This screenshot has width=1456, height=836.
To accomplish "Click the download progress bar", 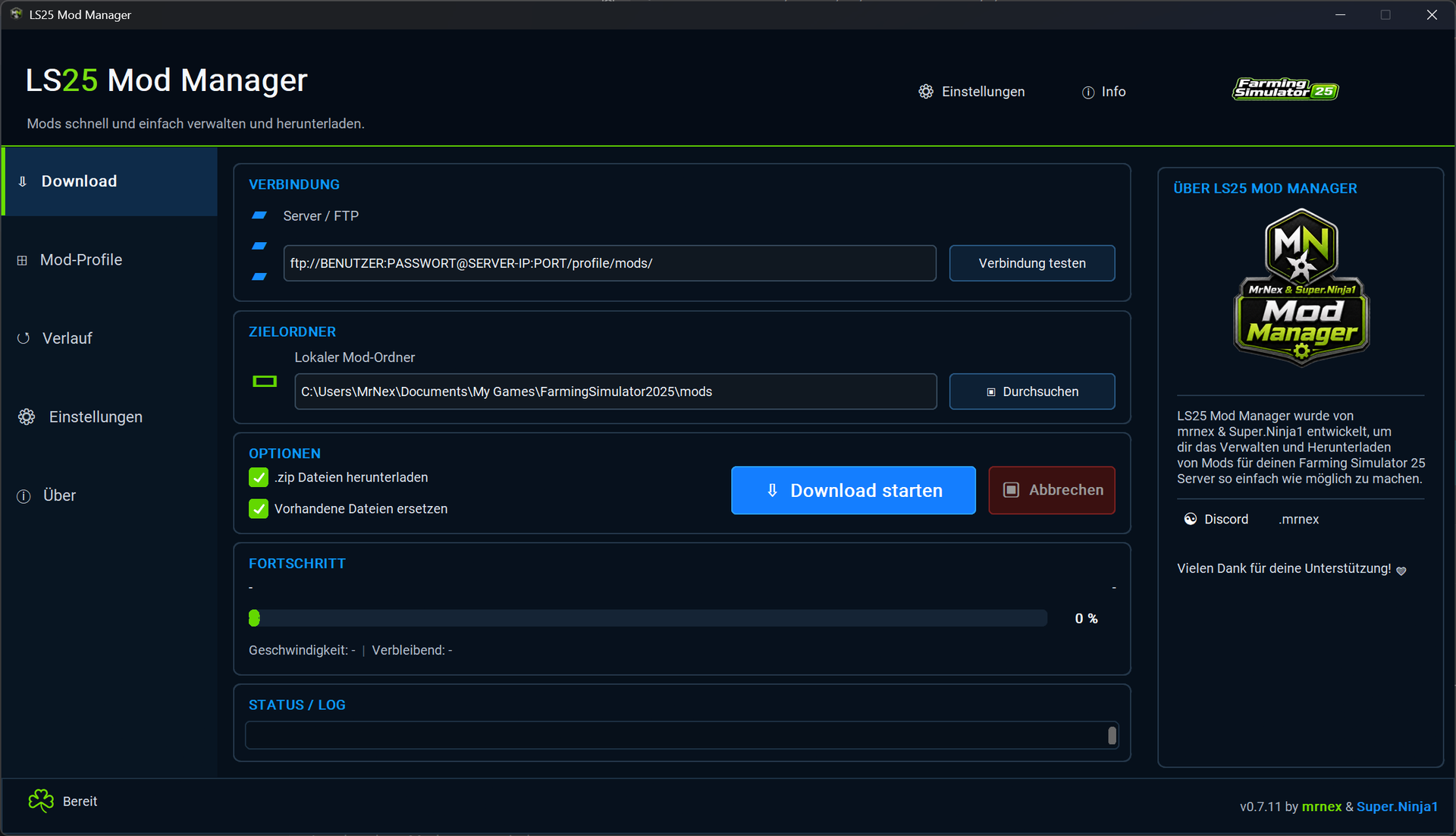I will [648, 618].
